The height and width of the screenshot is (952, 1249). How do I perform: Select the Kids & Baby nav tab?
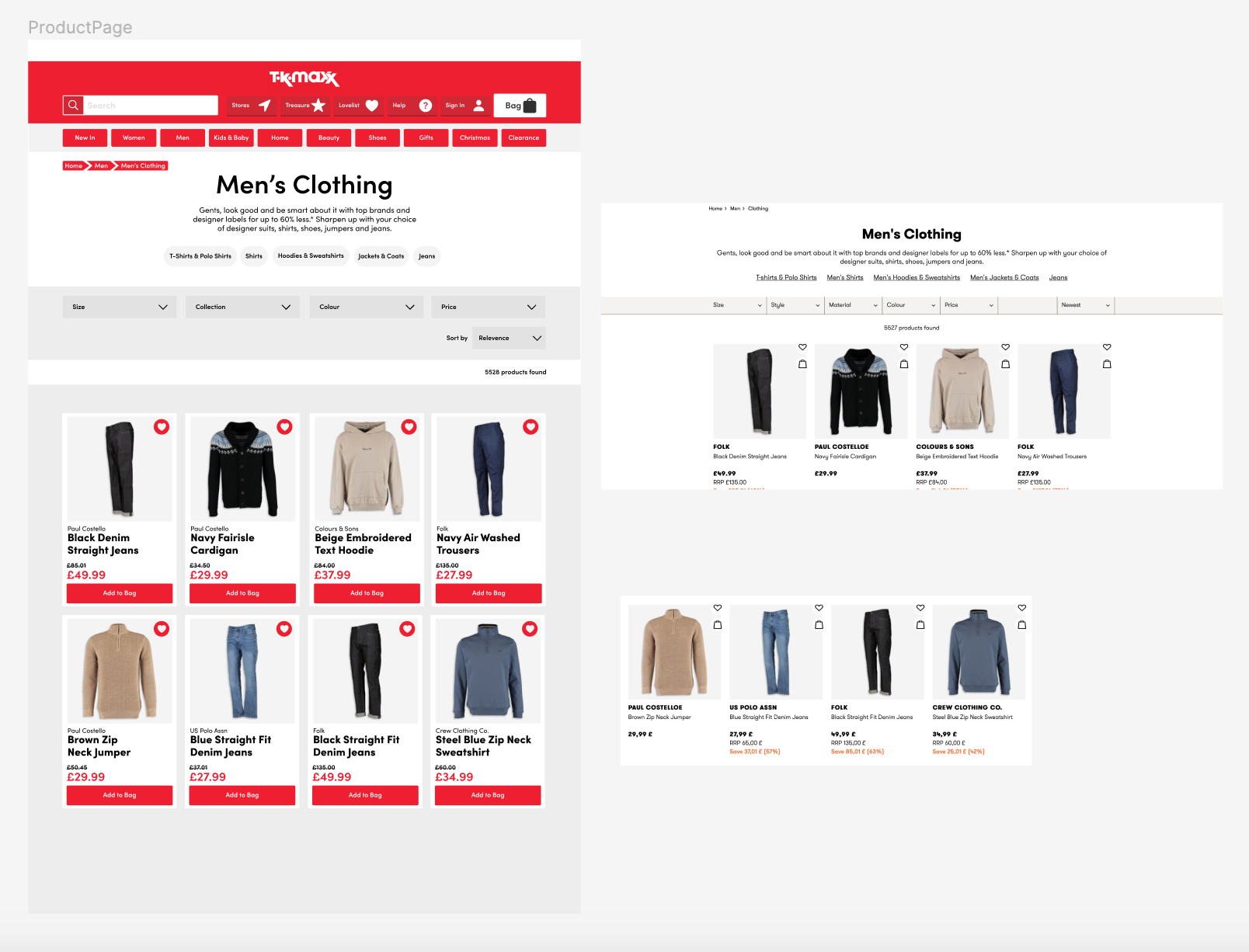tap(231, 137)
